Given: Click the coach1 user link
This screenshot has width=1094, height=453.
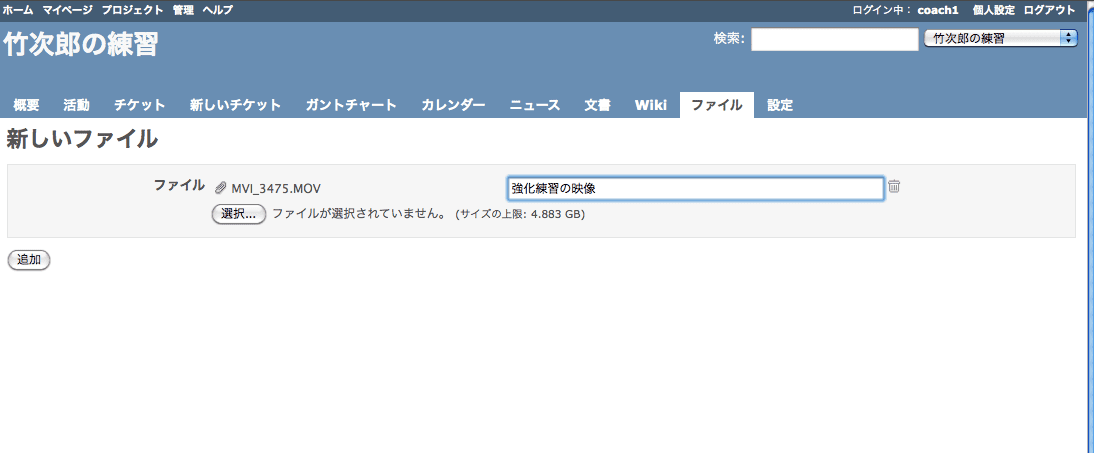Looking at the screenshot, I should point(938,10).
